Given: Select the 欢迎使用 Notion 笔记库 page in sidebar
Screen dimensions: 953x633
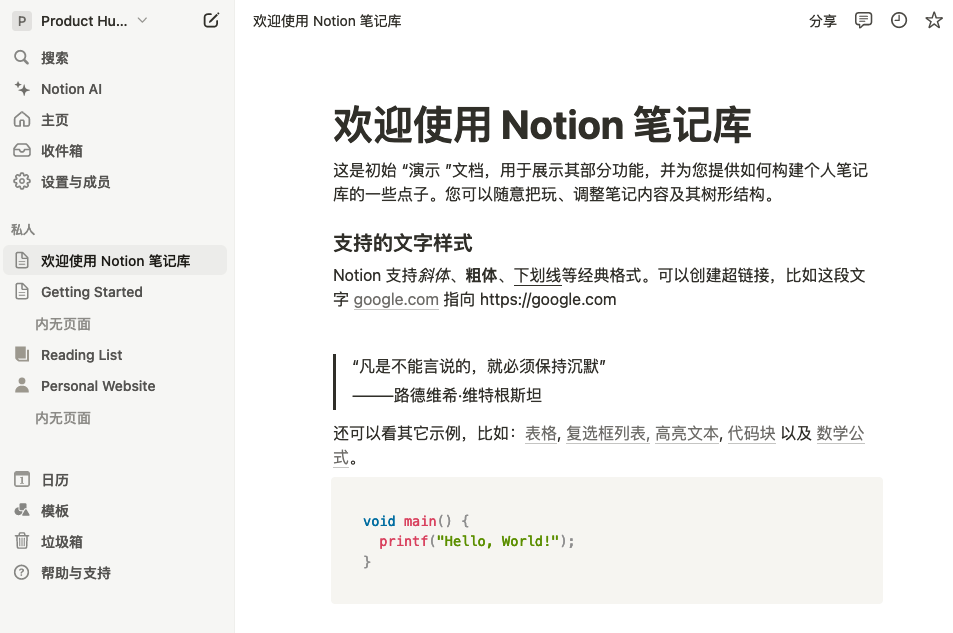Looking at the screenshot, I should tap(115, 260).
